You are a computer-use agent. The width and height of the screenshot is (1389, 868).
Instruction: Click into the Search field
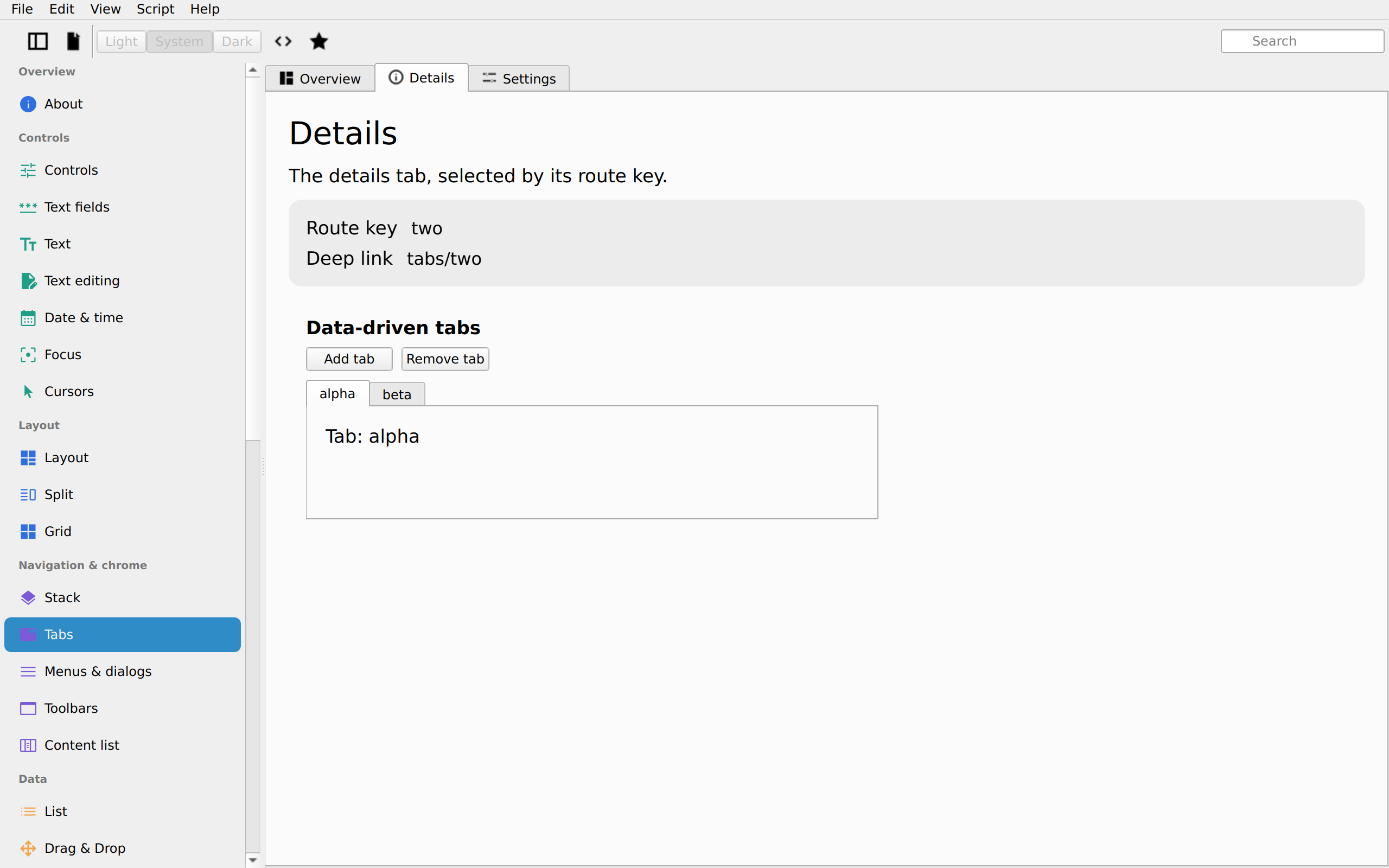[x=1302, y=41]
